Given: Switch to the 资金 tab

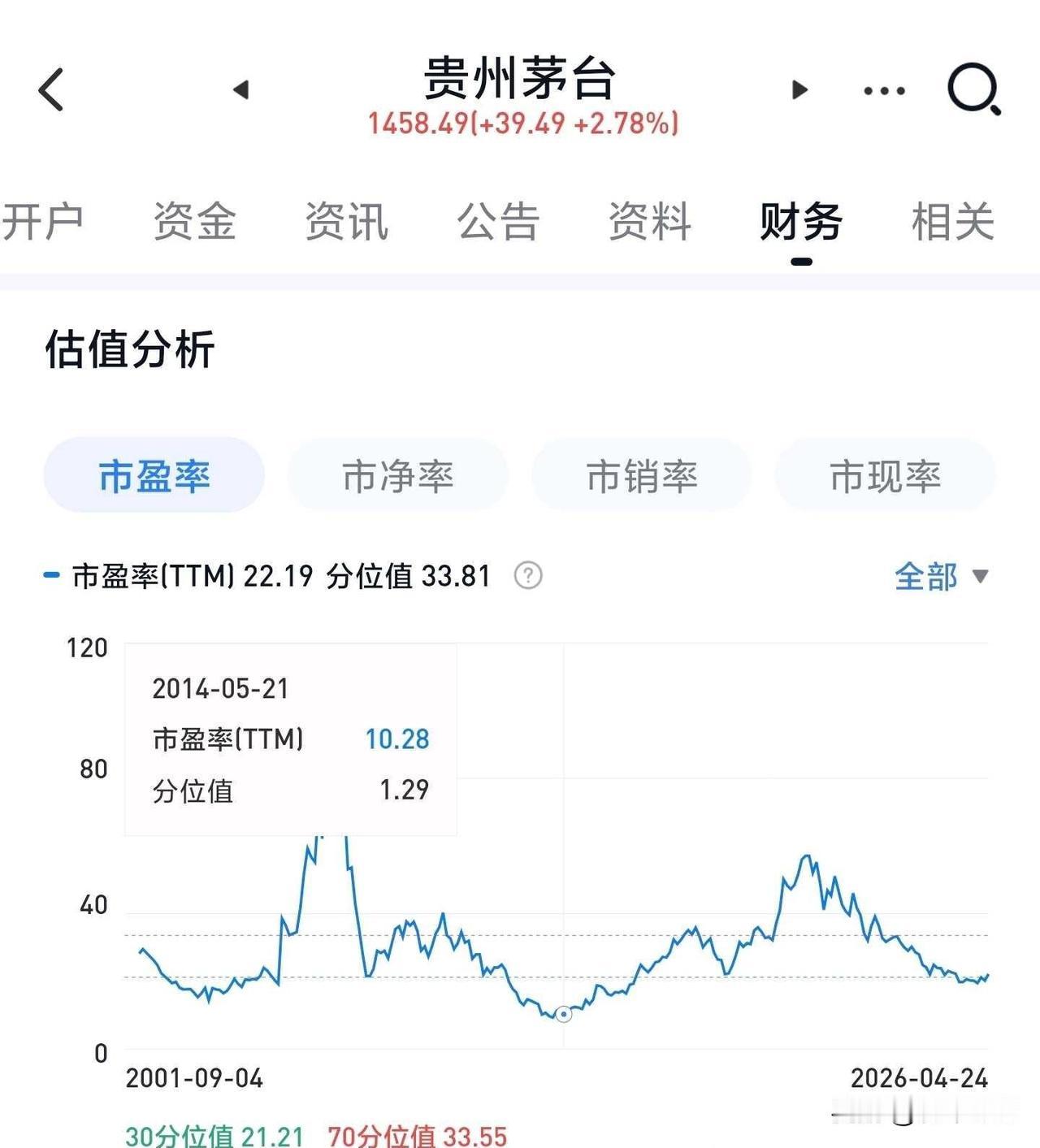Looking at the screenshot, I should pos(195,222).
